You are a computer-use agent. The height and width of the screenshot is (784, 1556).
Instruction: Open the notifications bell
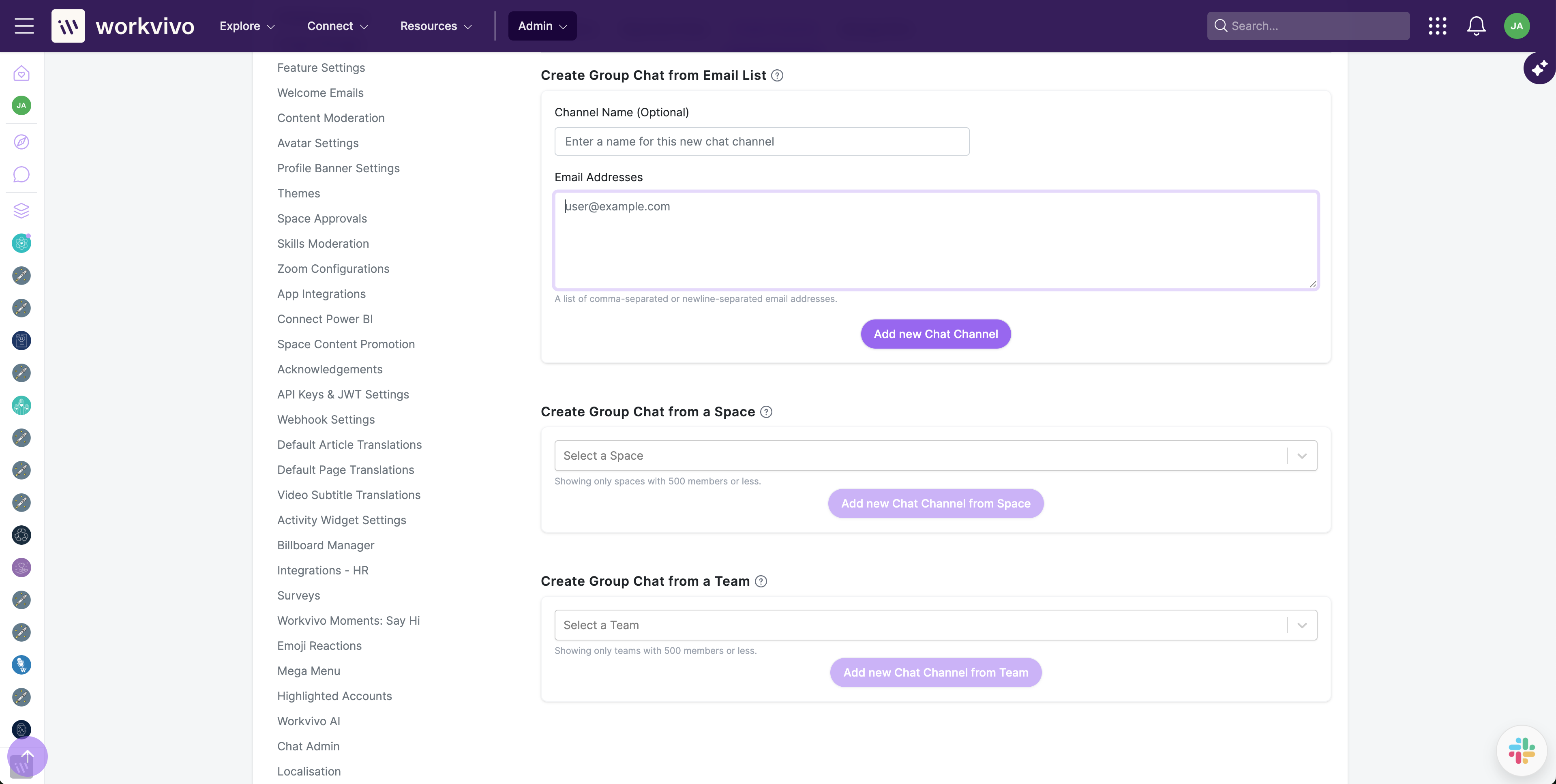pyautogui.click(x=1476, y=26)
